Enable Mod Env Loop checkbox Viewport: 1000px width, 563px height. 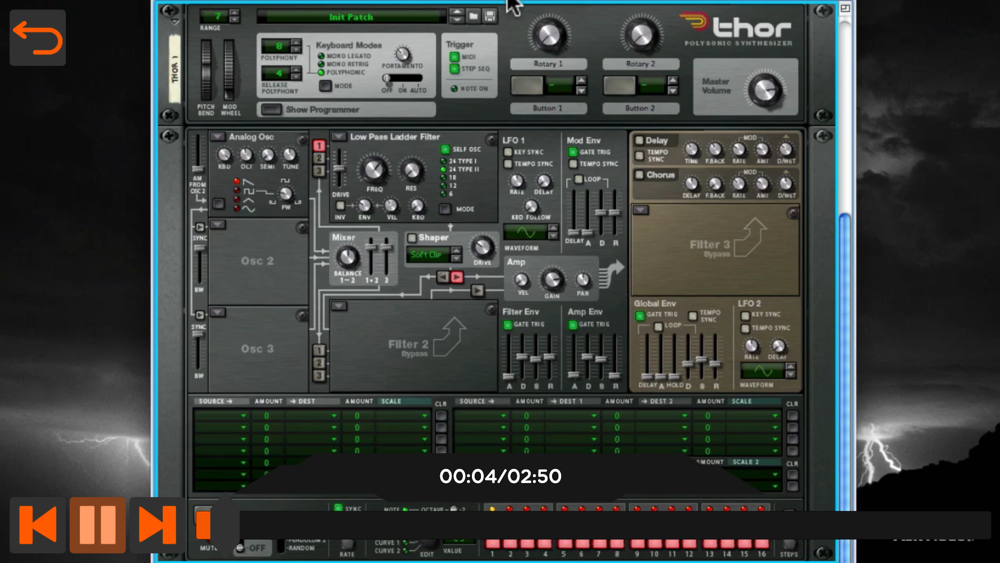[x=578, y=179]
